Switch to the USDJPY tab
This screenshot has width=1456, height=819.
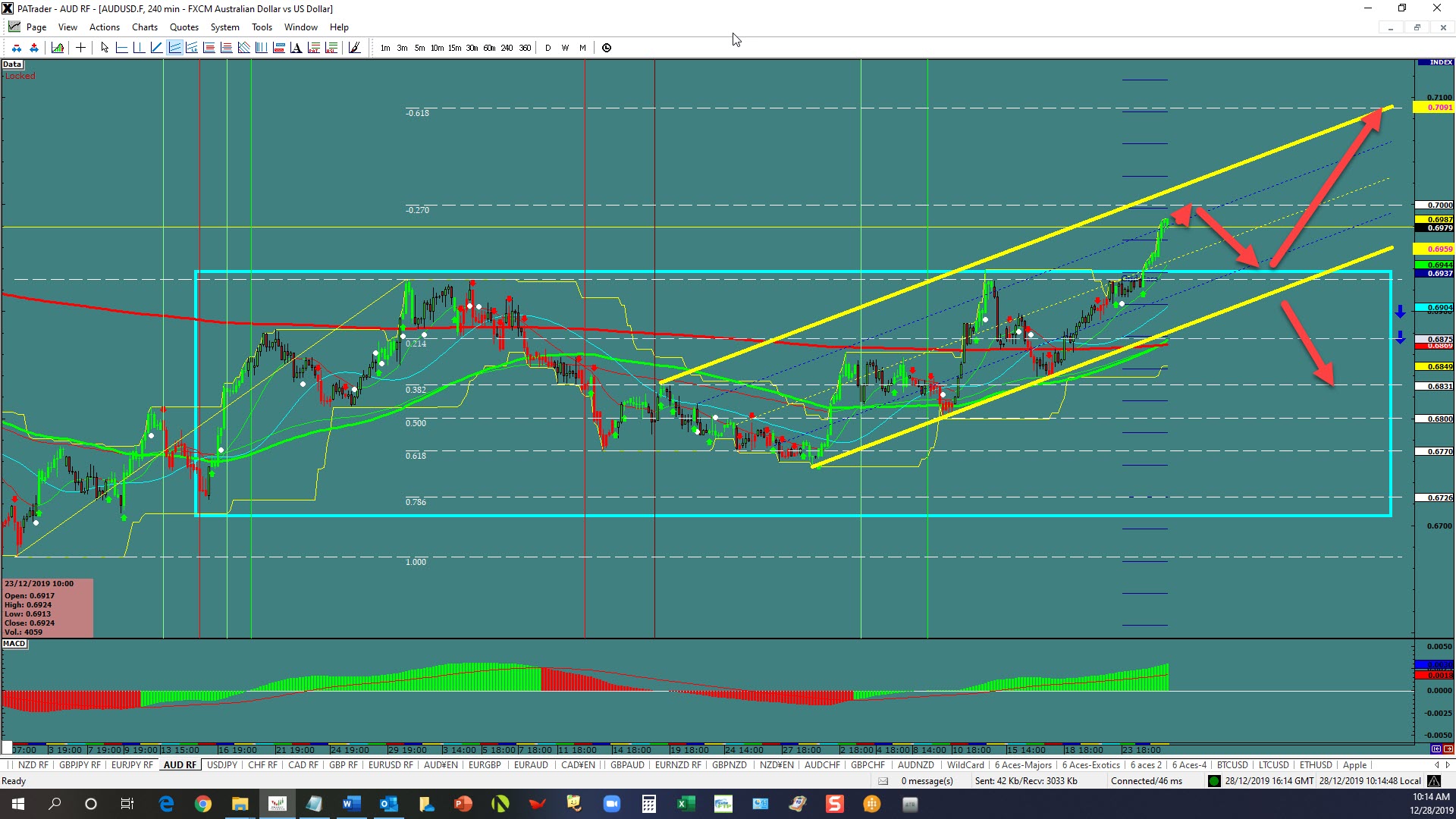coord(222,765)
